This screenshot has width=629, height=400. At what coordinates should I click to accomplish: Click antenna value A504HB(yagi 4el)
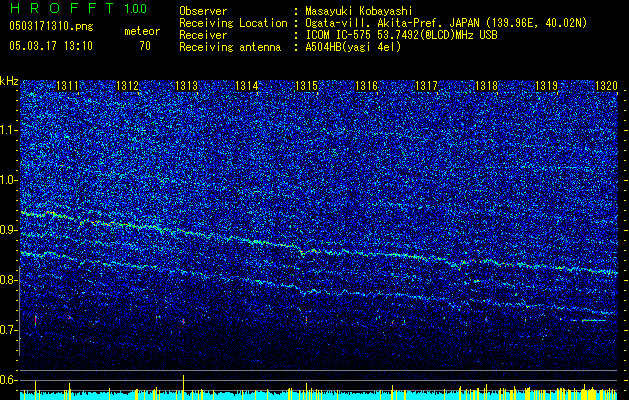(353, 47)
